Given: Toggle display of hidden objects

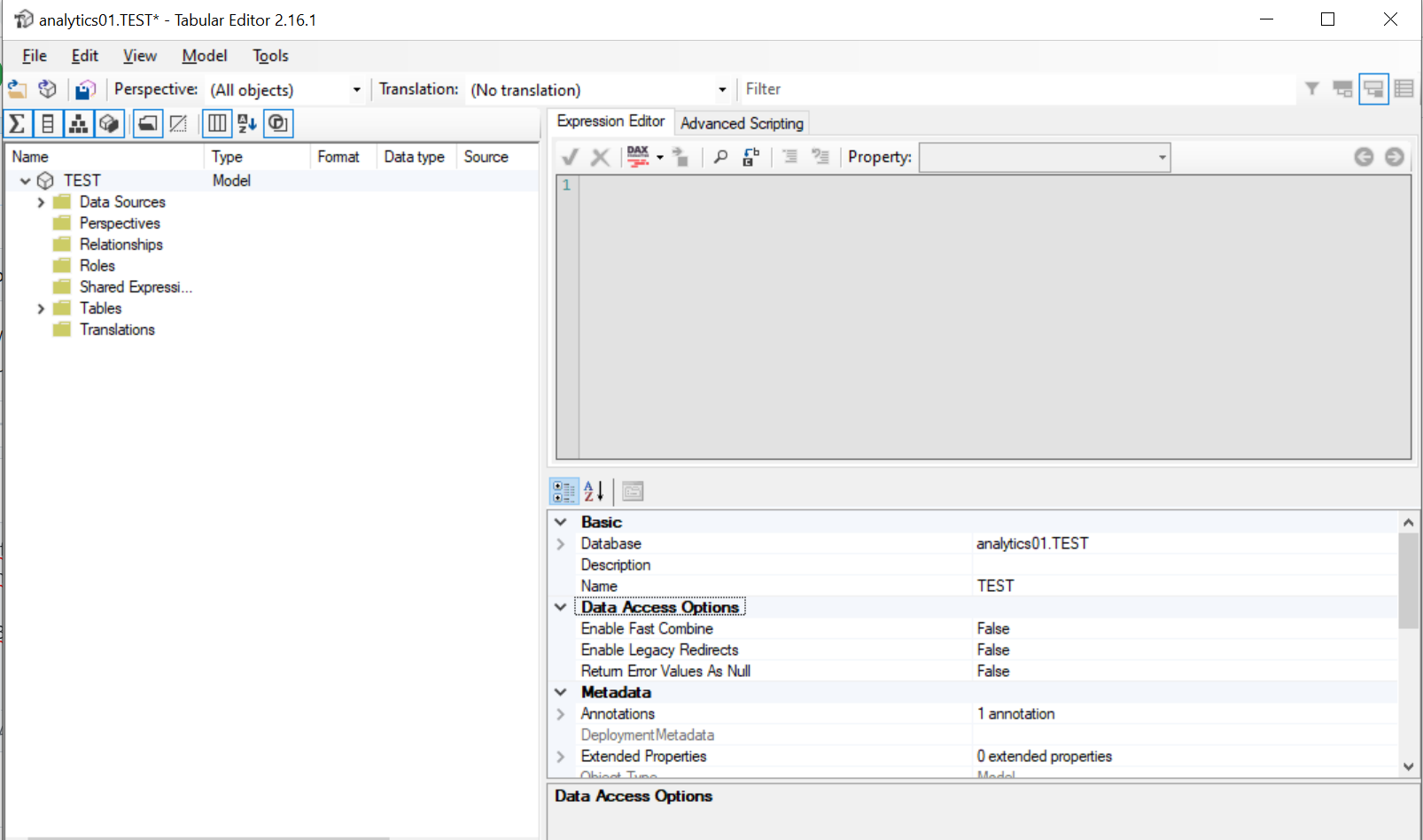Looking at the screenshot, I should pos(178,123).
